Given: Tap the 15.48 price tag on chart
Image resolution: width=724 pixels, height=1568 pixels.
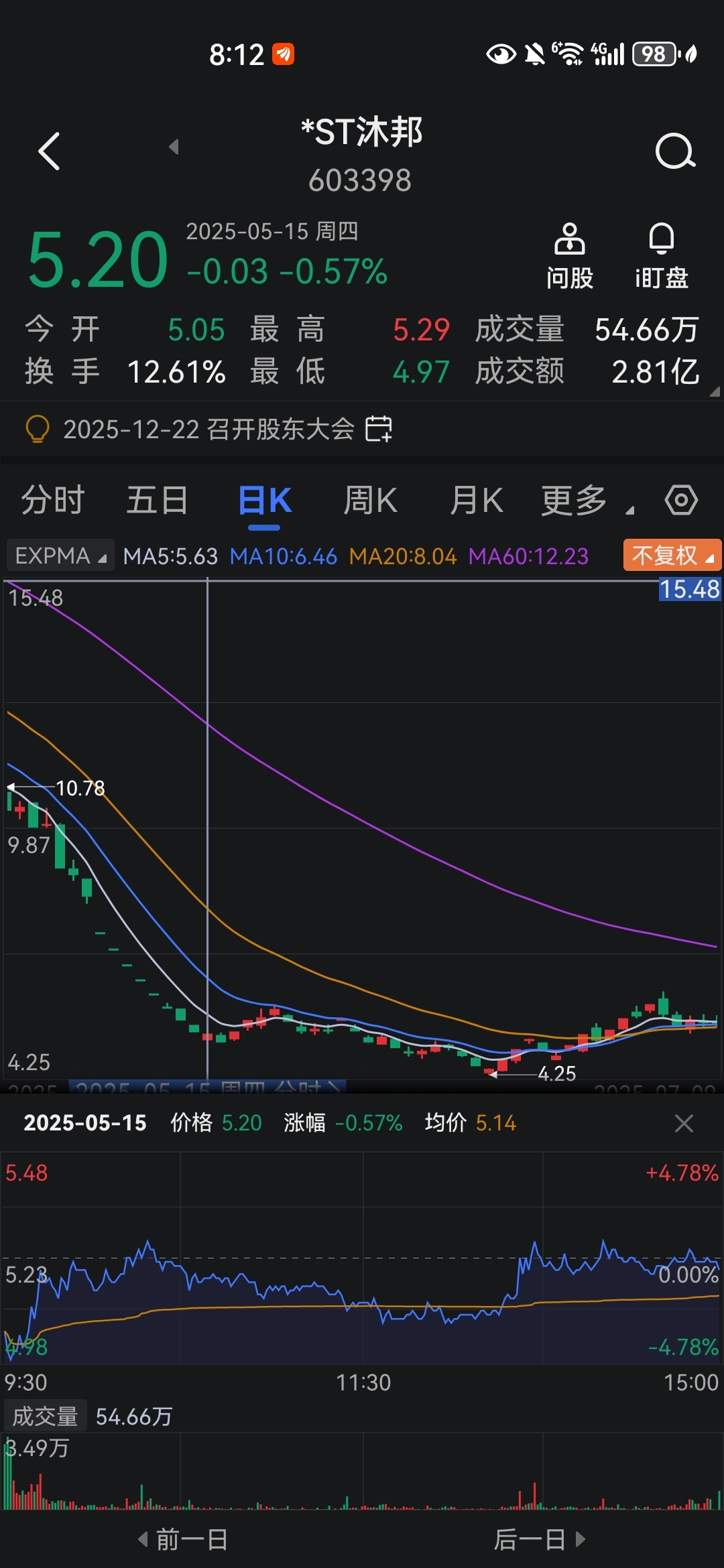Looking at the screenshot, I should pyautogui.click(x=690, y=589).
